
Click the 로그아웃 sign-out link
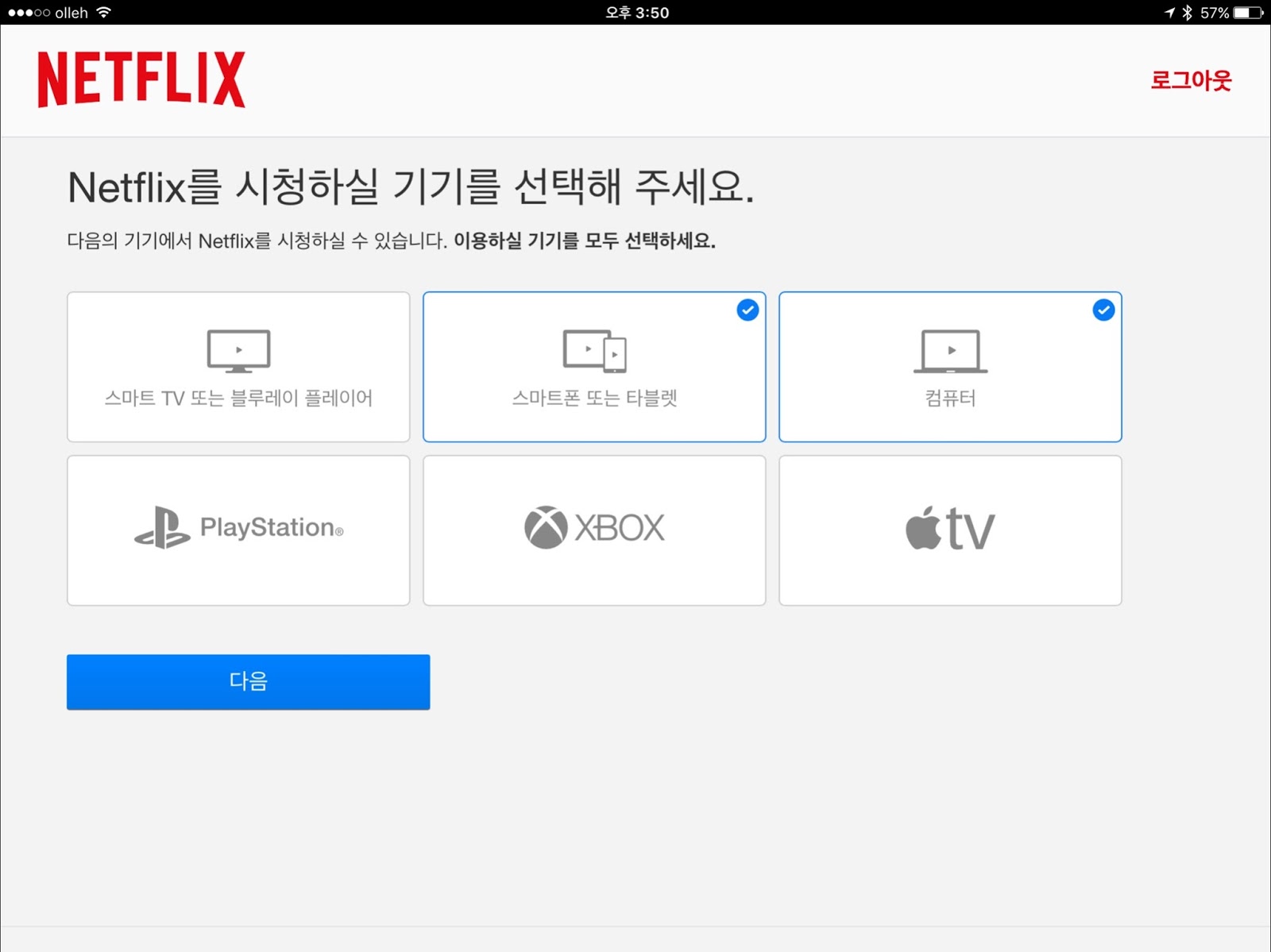[x=1191, y=80]
